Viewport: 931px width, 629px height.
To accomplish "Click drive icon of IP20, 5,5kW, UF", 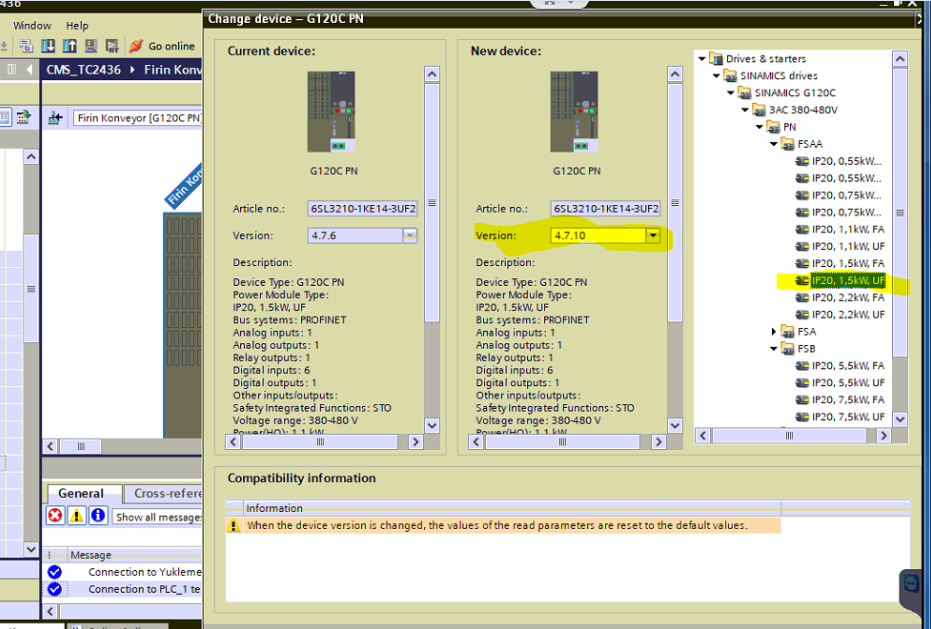I will (x=802, y=383).
